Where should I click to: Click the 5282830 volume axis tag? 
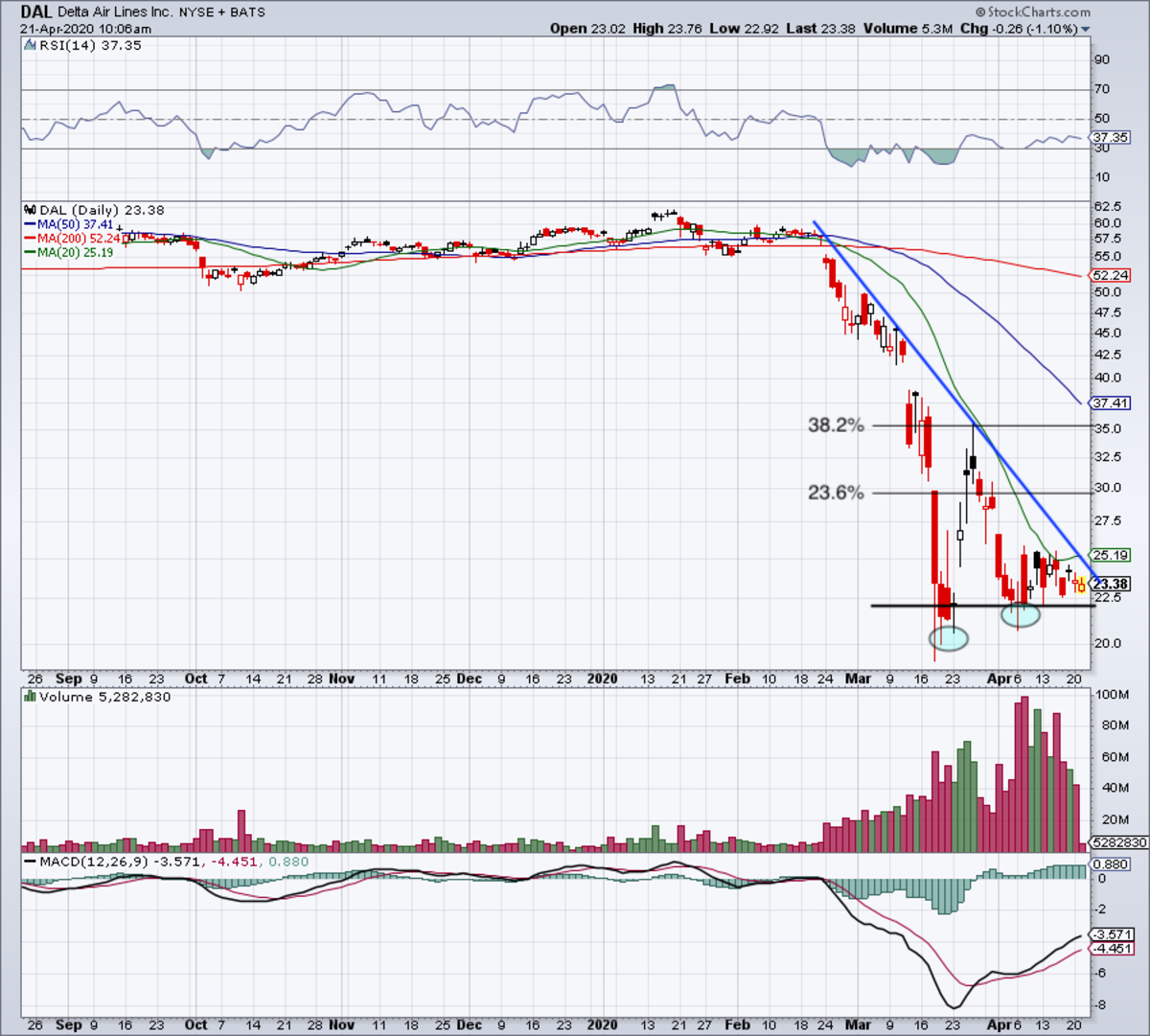[1119, 843]
